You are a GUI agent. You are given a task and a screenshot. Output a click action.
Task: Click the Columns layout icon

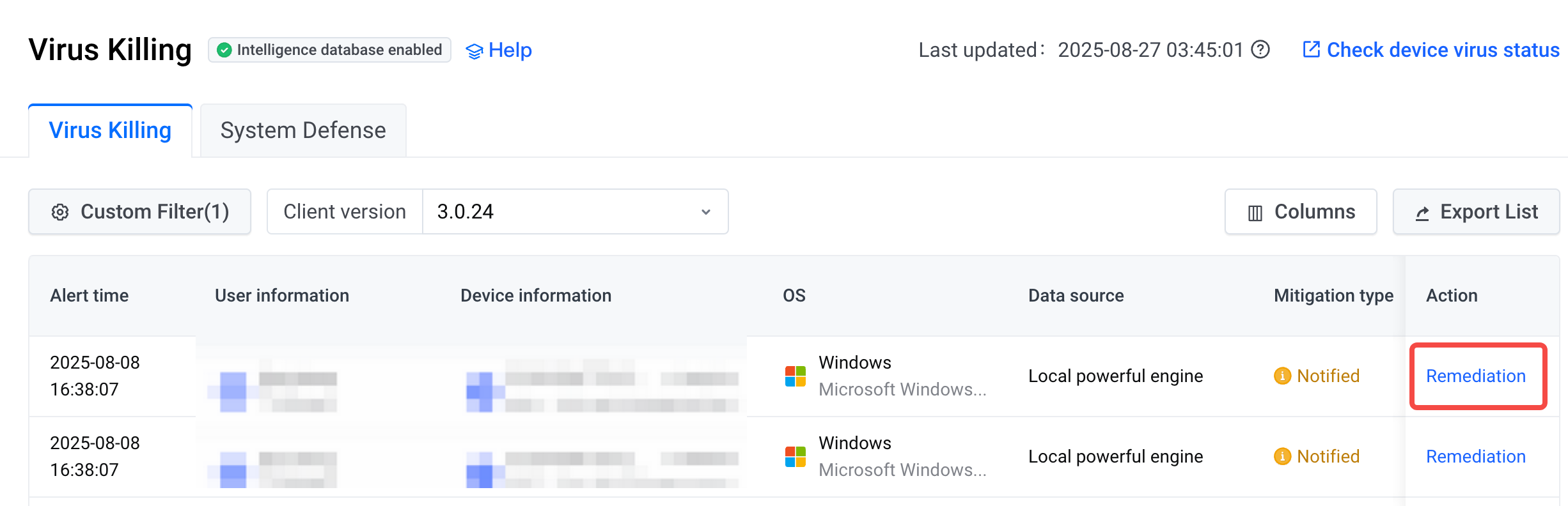(1255, 213)
